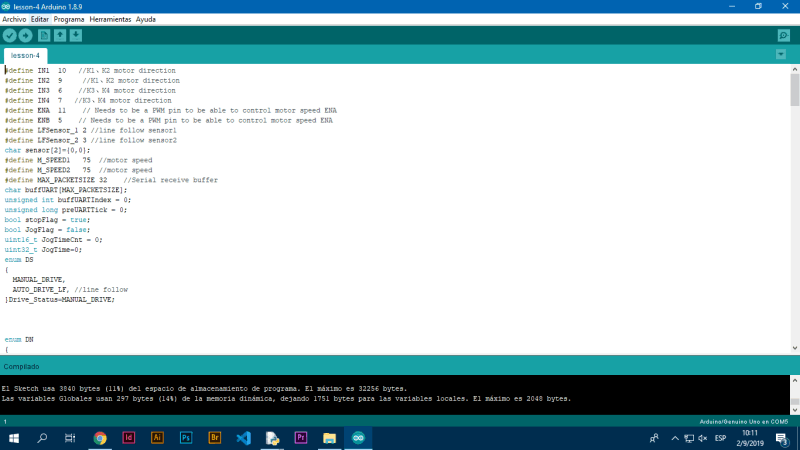Open Visual Studio Code from the taskbar

(243, 438)
